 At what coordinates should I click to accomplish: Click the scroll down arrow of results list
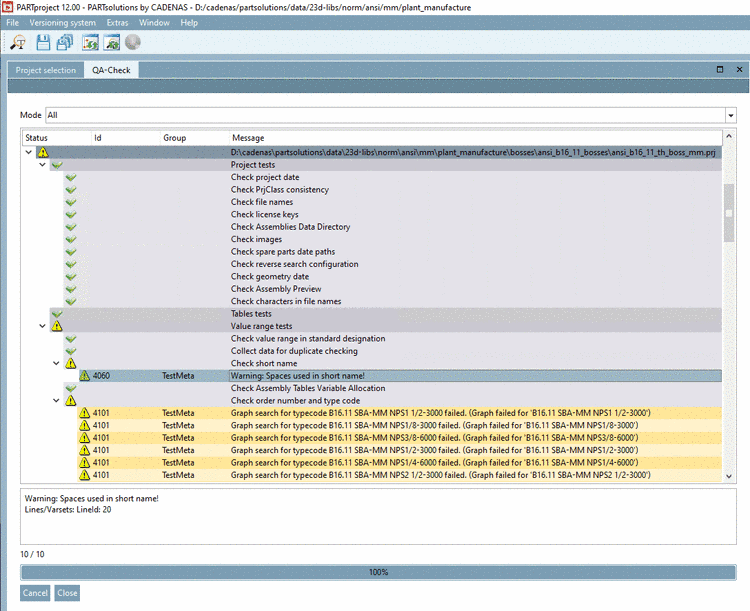point(729,476)
